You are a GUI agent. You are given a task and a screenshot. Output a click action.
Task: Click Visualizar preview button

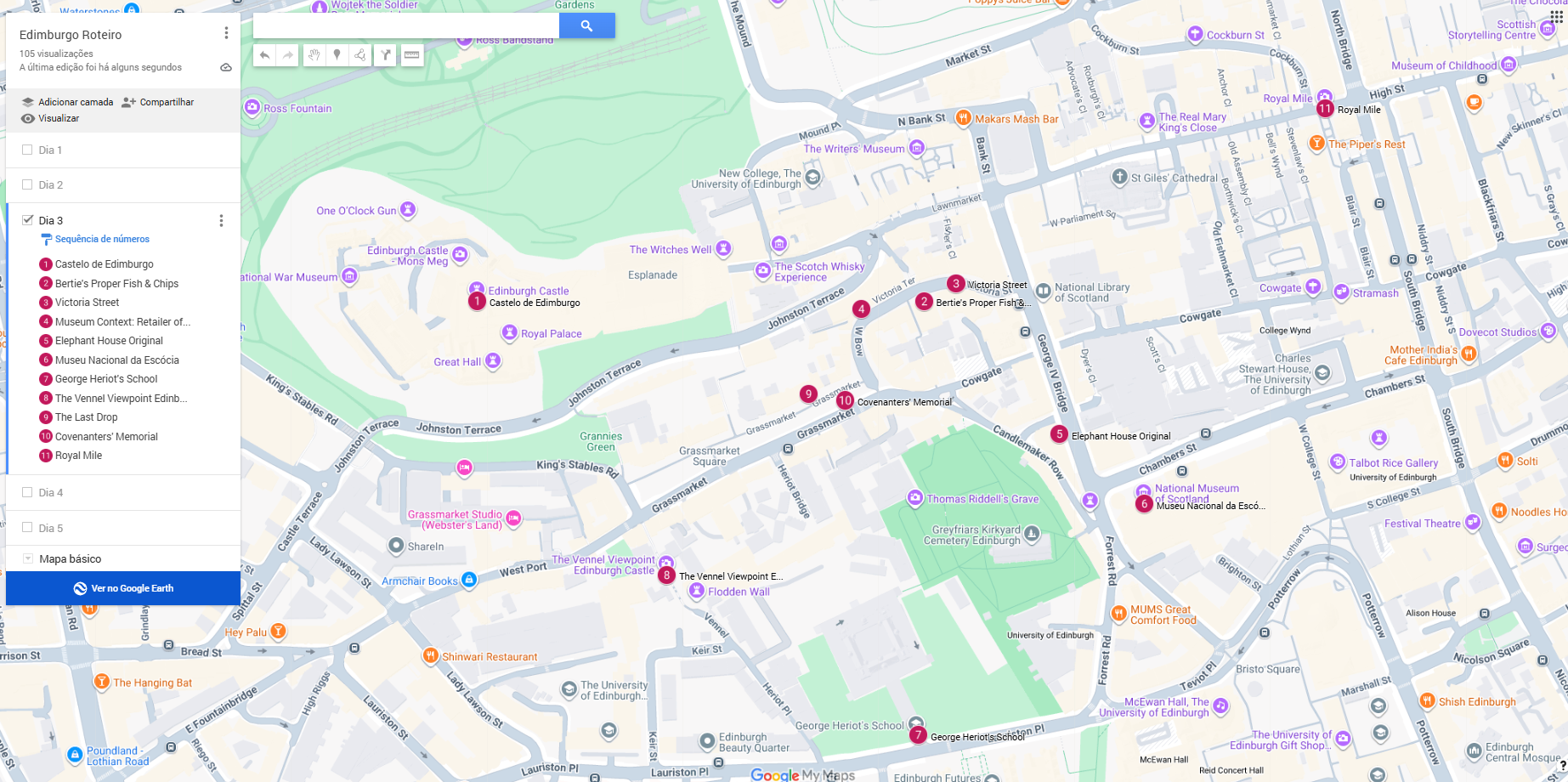(50, 118)
